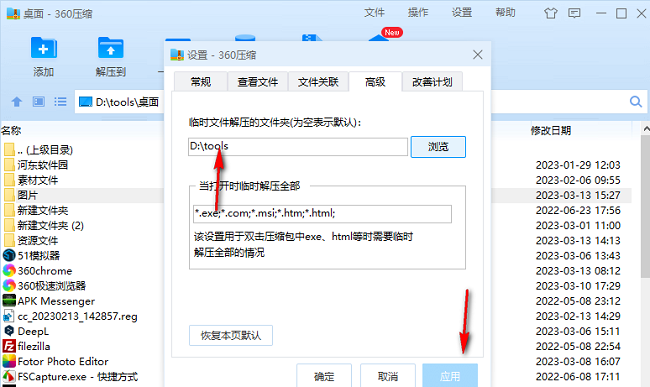Click the 浏览 browse button
Screen dimensions: 650x387
pyautogui.click(x=438, y=147)
